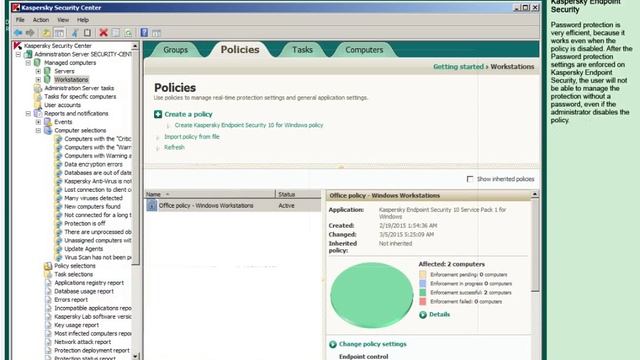Click the green pie chart
640x360 pixels.
371,295
